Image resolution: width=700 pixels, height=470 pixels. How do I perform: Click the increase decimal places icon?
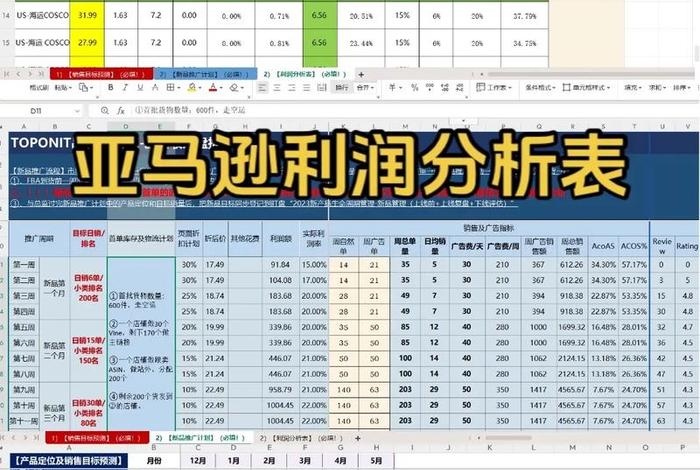tap(445, 87)
